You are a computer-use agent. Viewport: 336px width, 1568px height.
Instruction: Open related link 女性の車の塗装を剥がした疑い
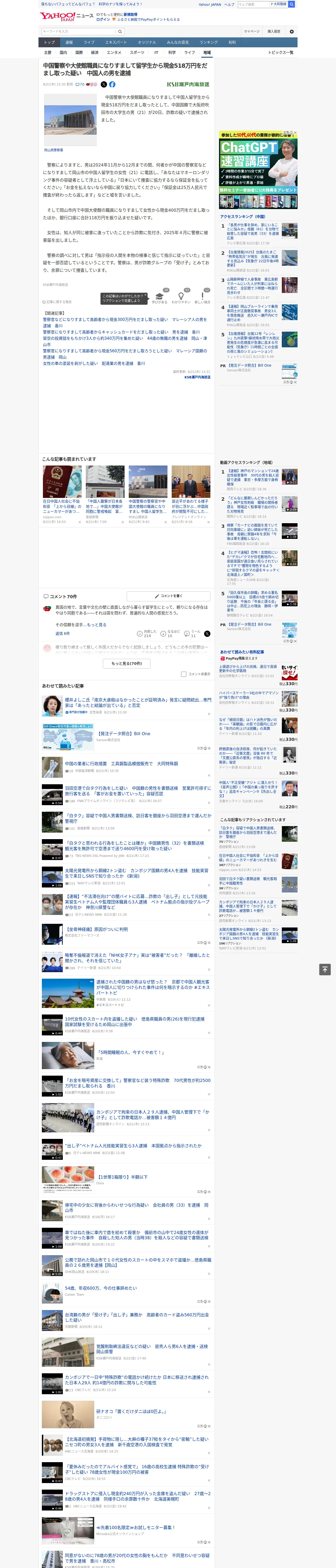click(x=94, y=364)
